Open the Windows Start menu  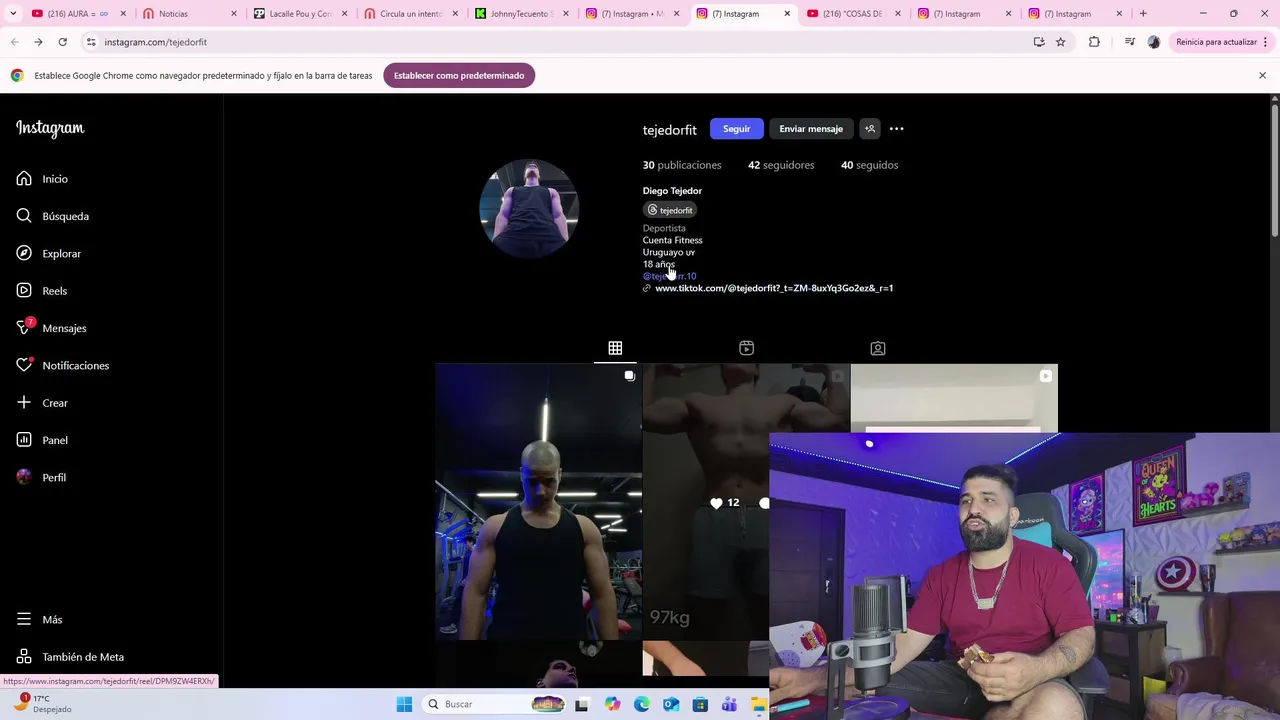click(404, 704)
